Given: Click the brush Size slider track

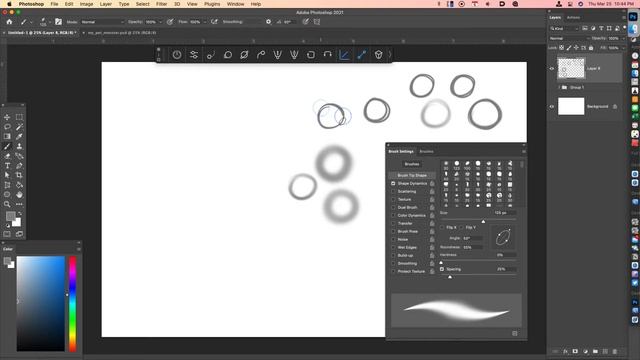Looking at the screenshot, I should [x=478, y=220].
